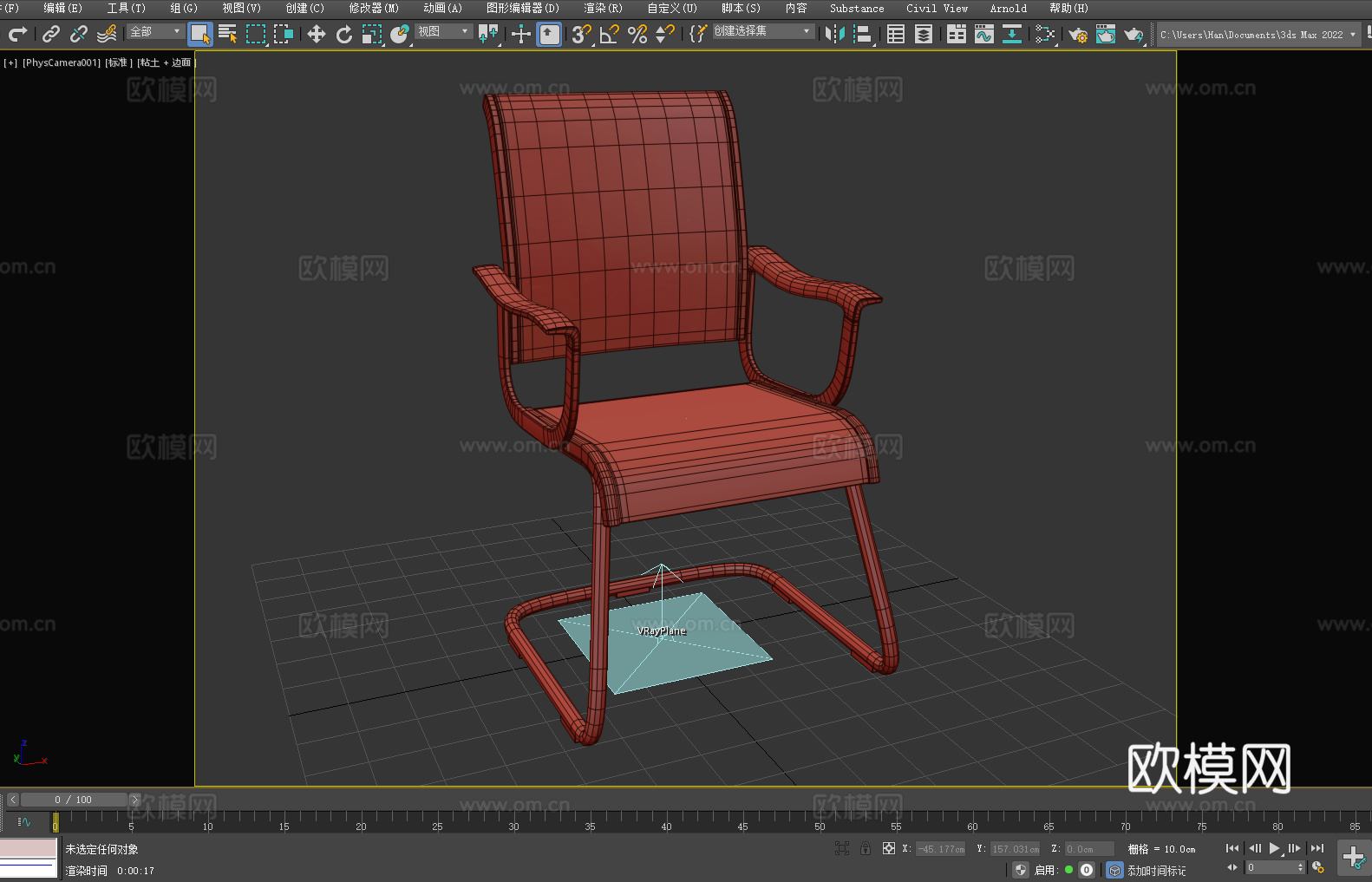Viewport: 1372px width, 882px height.
Task: Go to the End frame button
Action: 1317,848
